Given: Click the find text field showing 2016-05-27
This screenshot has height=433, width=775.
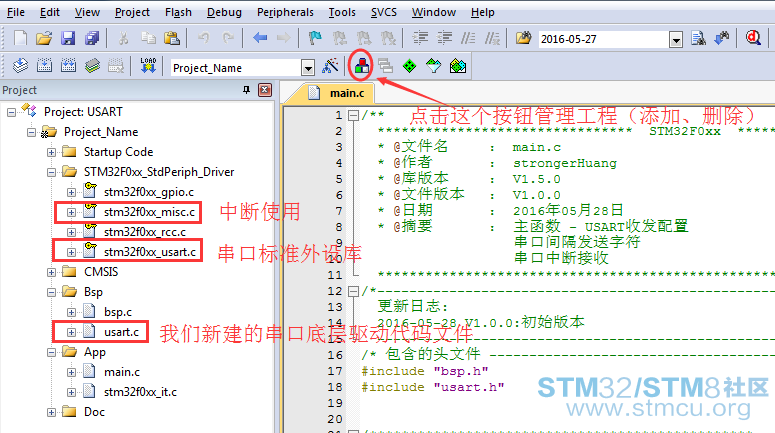Looking at the screenshot, I should [604, 39].
